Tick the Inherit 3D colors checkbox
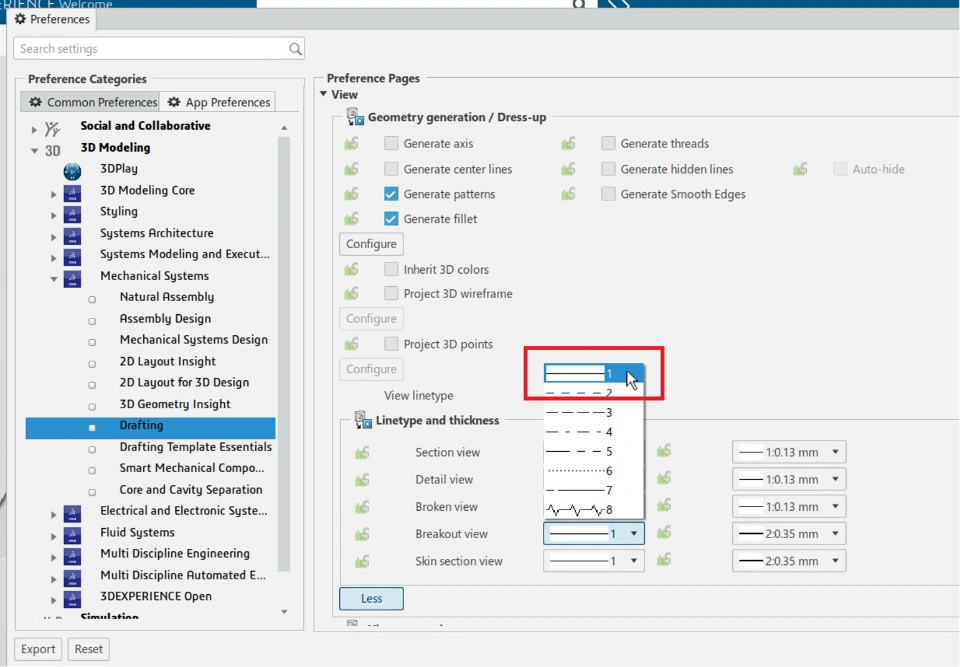Image resolution: width=960 pixels, height=667 pixels. [391, 269]
